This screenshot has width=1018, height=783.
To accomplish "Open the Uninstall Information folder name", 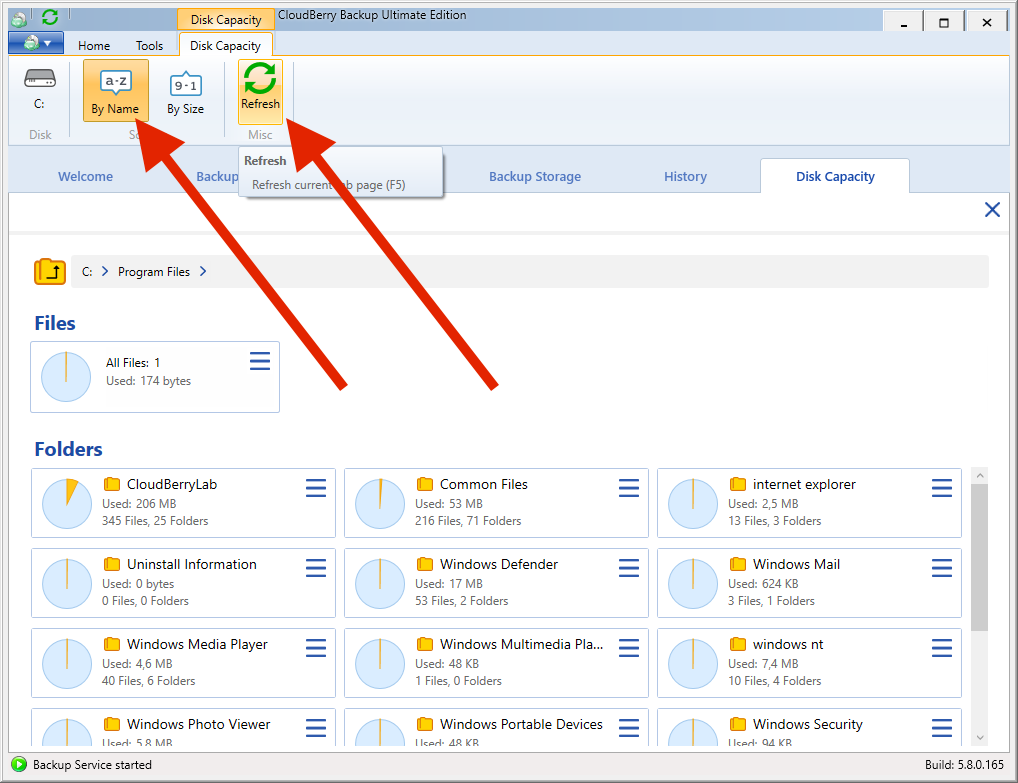I will [x=192, y=564].
